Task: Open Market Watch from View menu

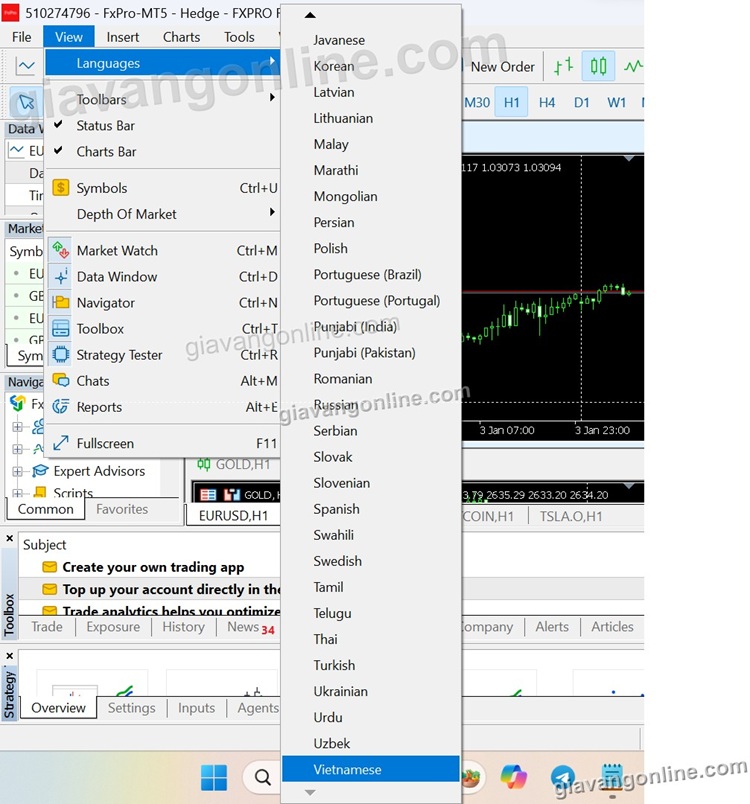Action: [x=117, y=251]
